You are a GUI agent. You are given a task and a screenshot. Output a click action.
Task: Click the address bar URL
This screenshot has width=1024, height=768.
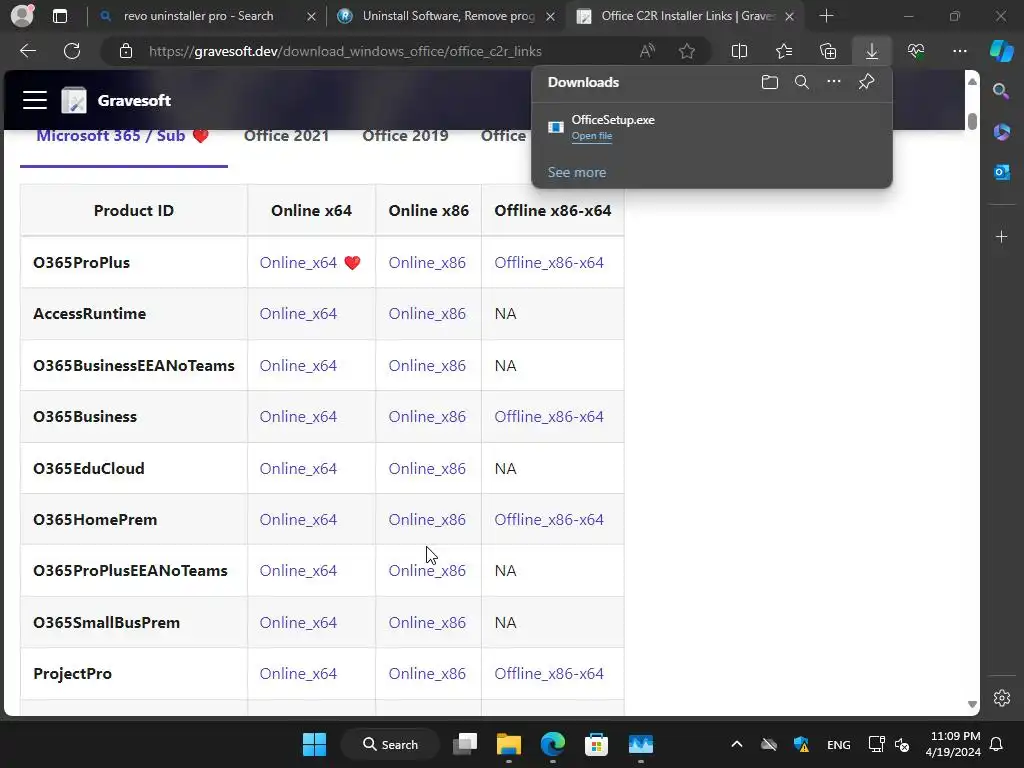pyautogui.click(x=345, y=51)
